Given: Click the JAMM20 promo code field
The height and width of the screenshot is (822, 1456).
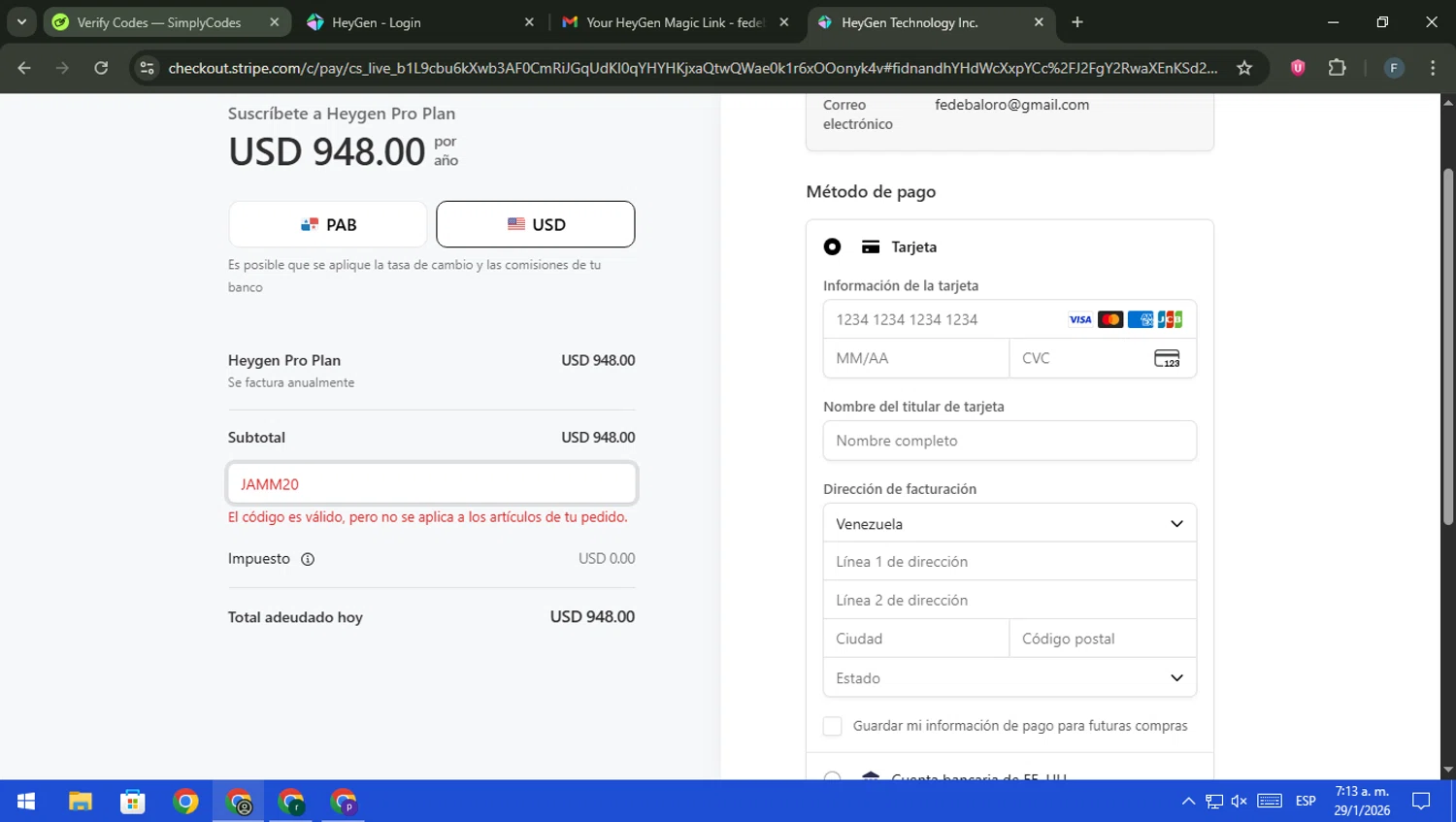Looking at the screenshot, I should (x=432, y=483).
